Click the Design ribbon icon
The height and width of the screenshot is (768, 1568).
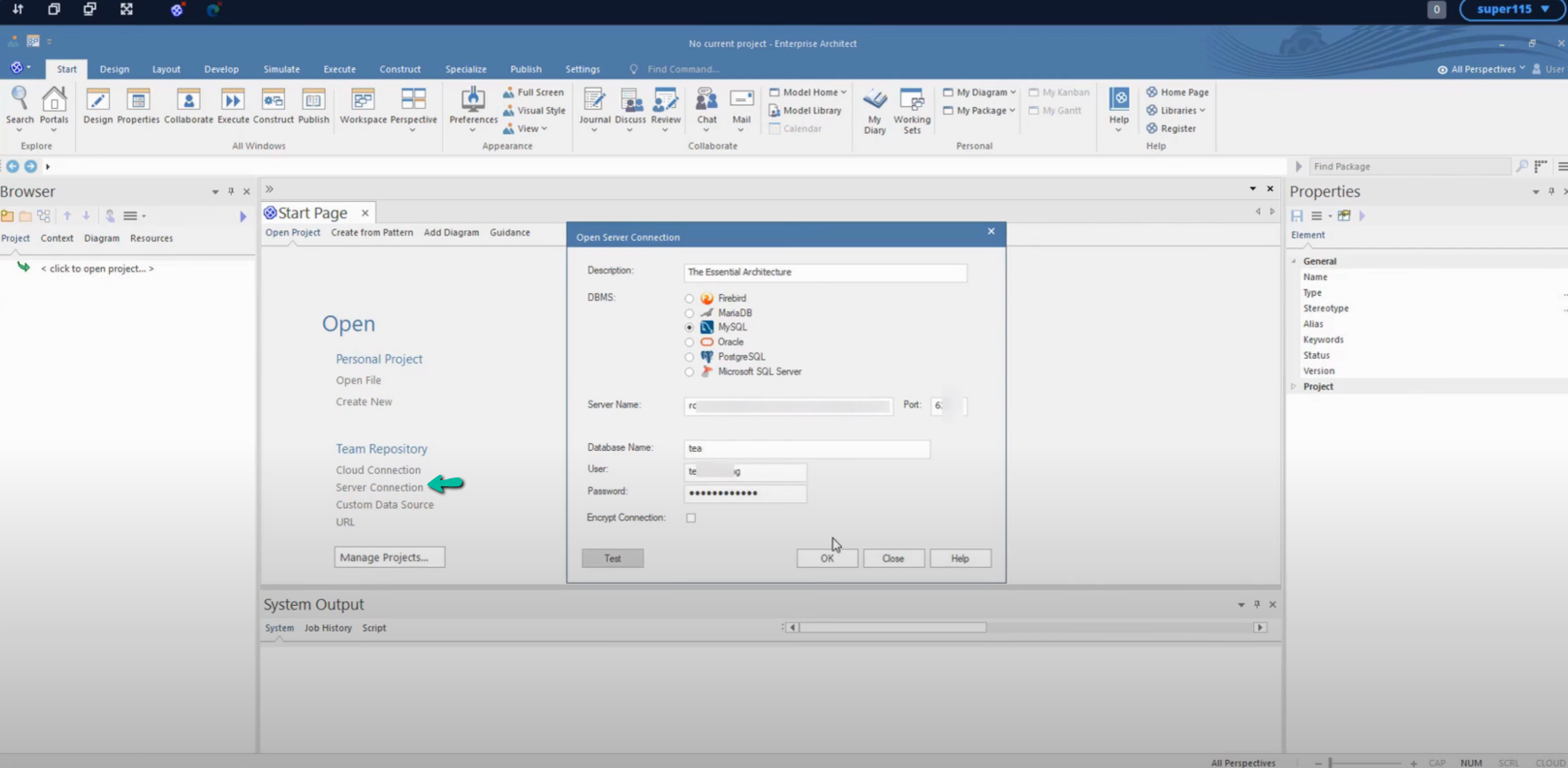click(97, 107)
